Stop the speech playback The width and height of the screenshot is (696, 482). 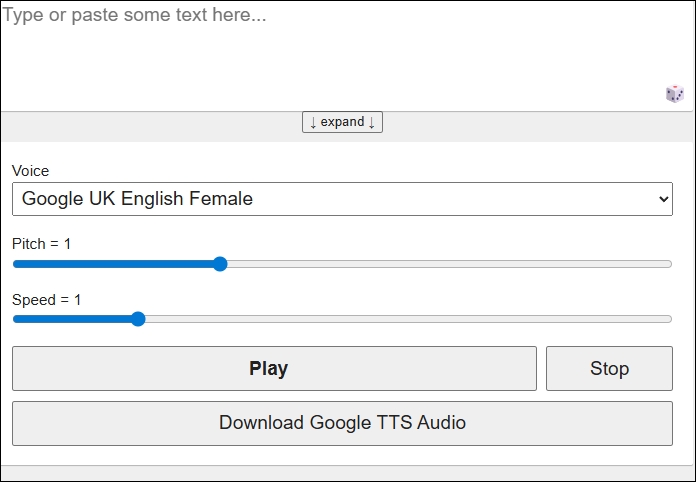(609, 368)
